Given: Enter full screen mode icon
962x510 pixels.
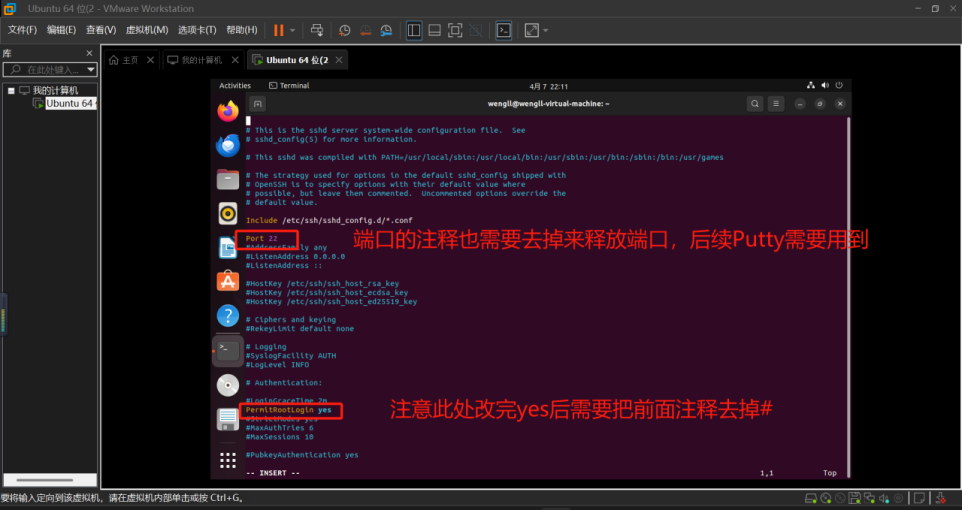Looking at the screenshot, I should (x=455, y=30).
